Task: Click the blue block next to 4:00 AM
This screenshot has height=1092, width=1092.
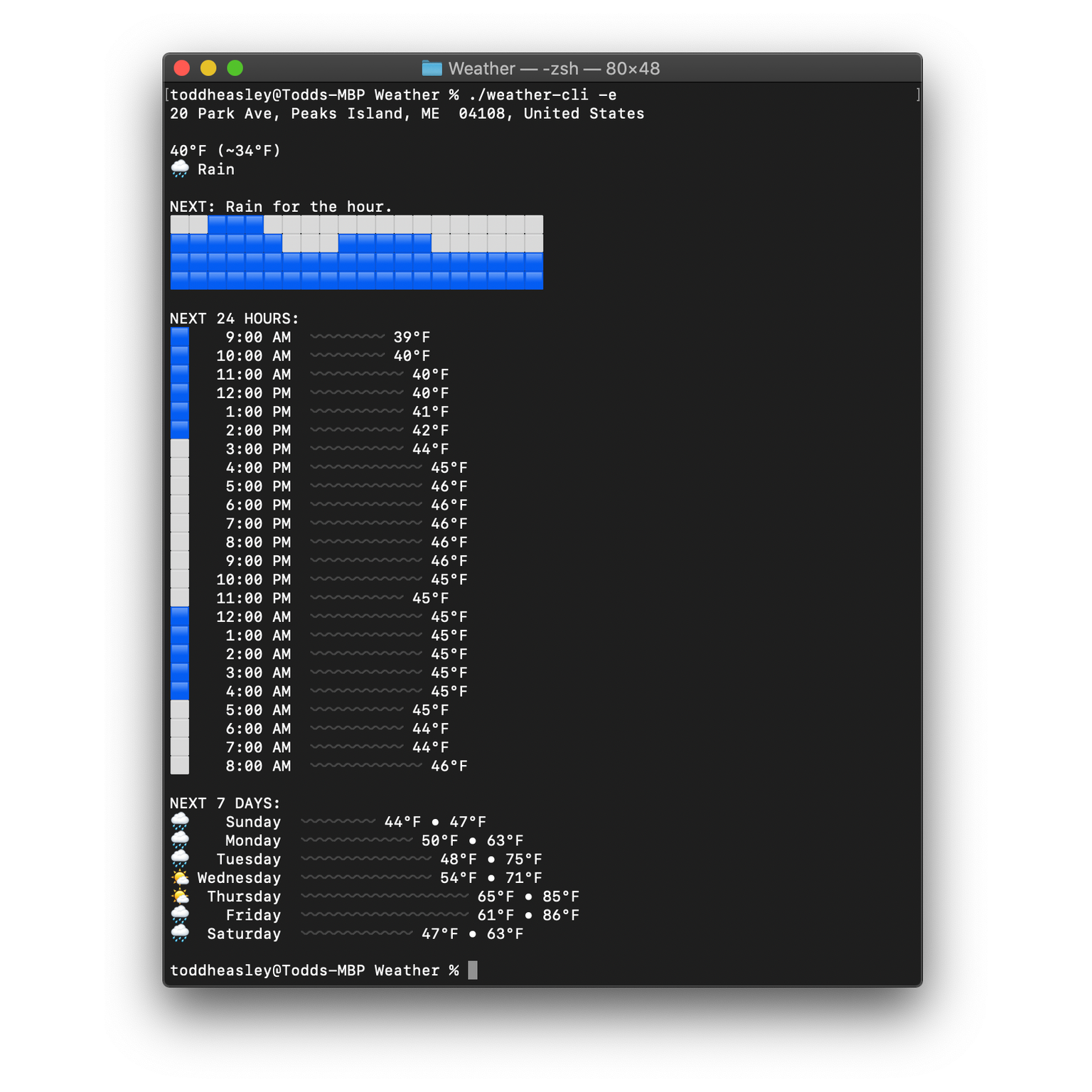Action: point(180,691)
